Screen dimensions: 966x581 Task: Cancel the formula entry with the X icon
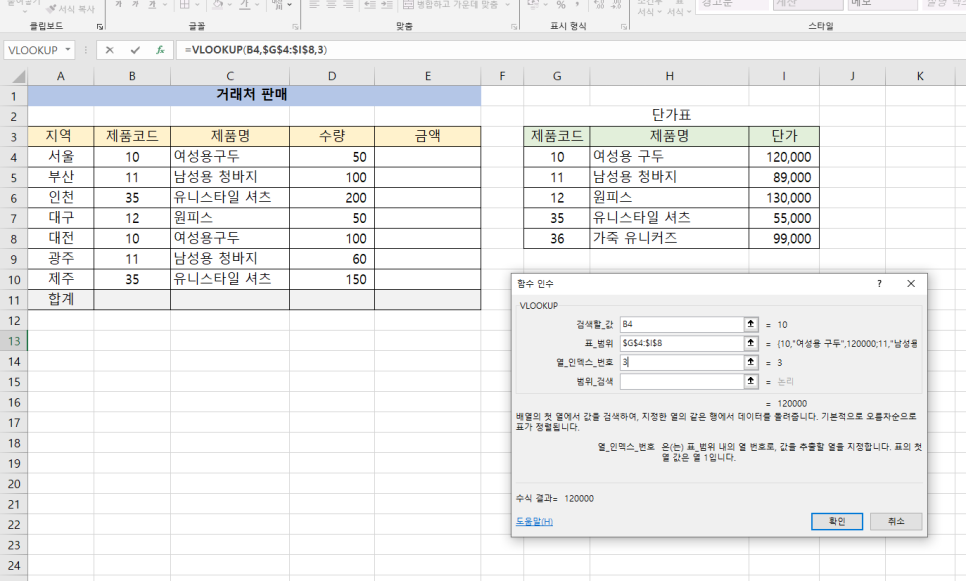tap(110, 50)
